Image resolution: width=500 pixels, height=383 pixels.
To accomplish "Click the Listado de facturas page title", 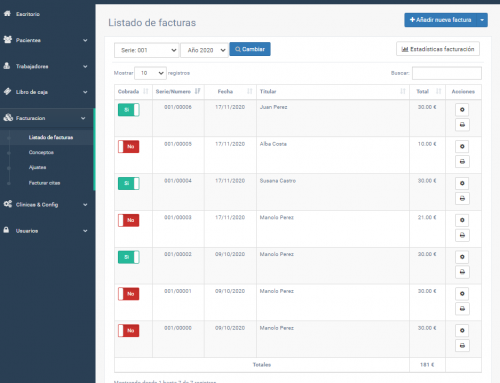I will pos(152,23).
